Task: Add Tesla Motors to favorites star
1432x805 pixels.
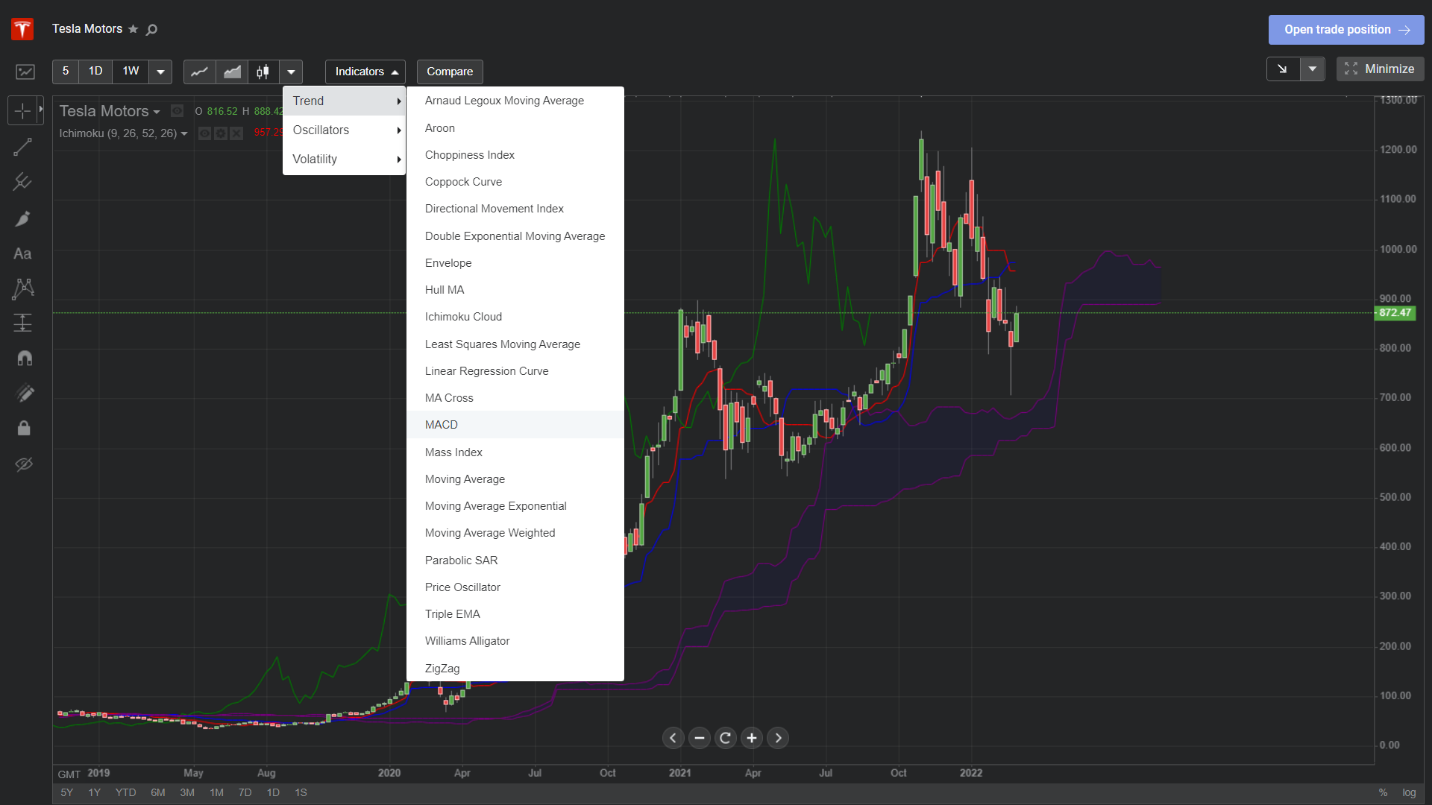Action: (133, 29)
